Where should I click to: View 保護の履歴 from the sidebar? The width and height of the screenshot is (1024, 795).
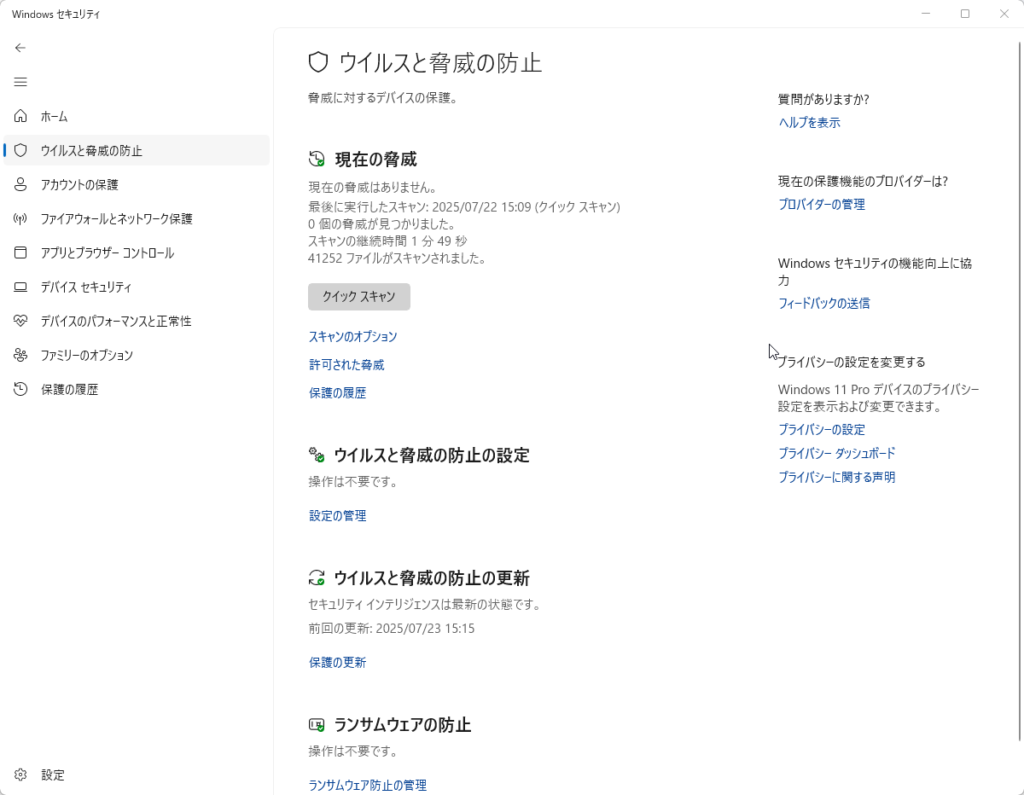[70, 389]
